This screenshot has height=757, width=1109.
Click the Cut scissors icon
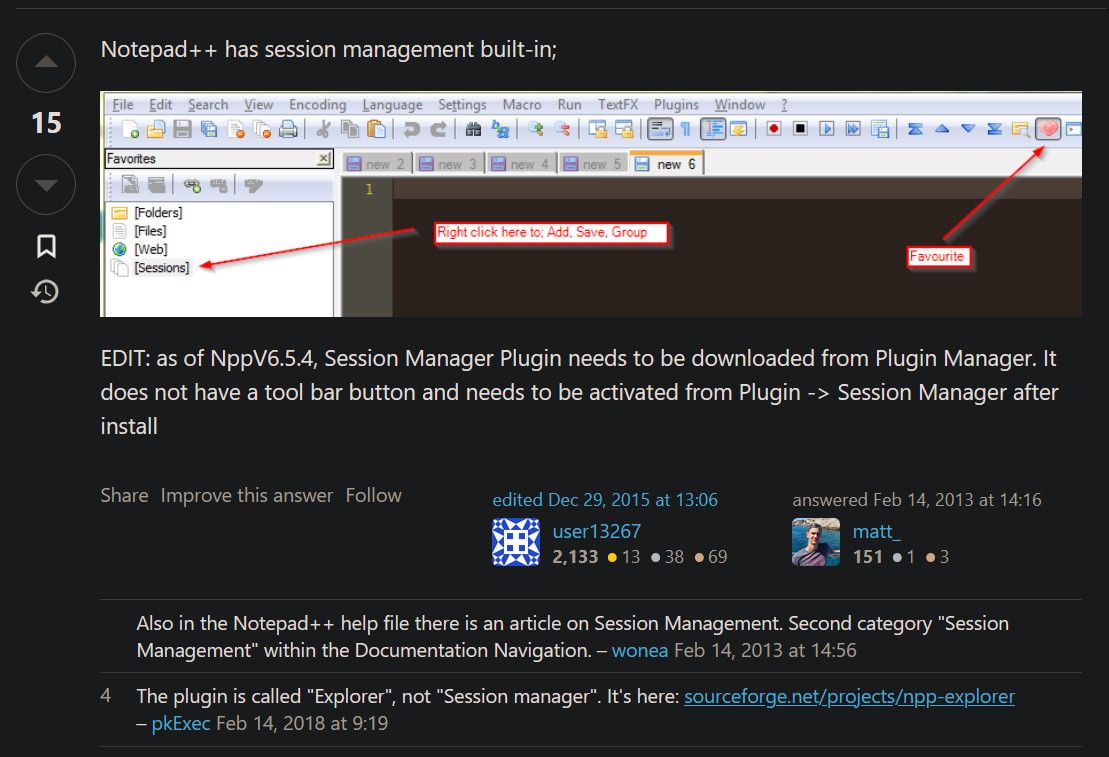[323, 129]
